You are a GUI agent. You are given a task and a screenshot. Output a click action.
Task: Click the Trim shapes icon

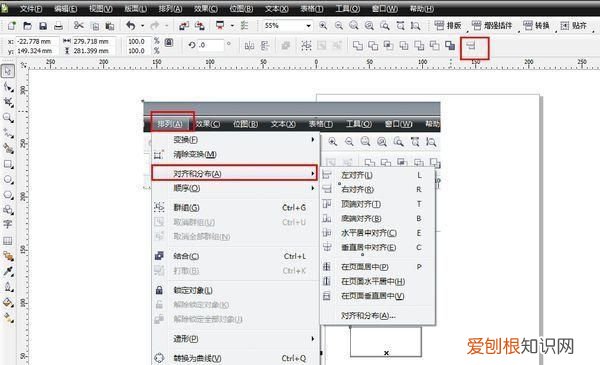373,46
